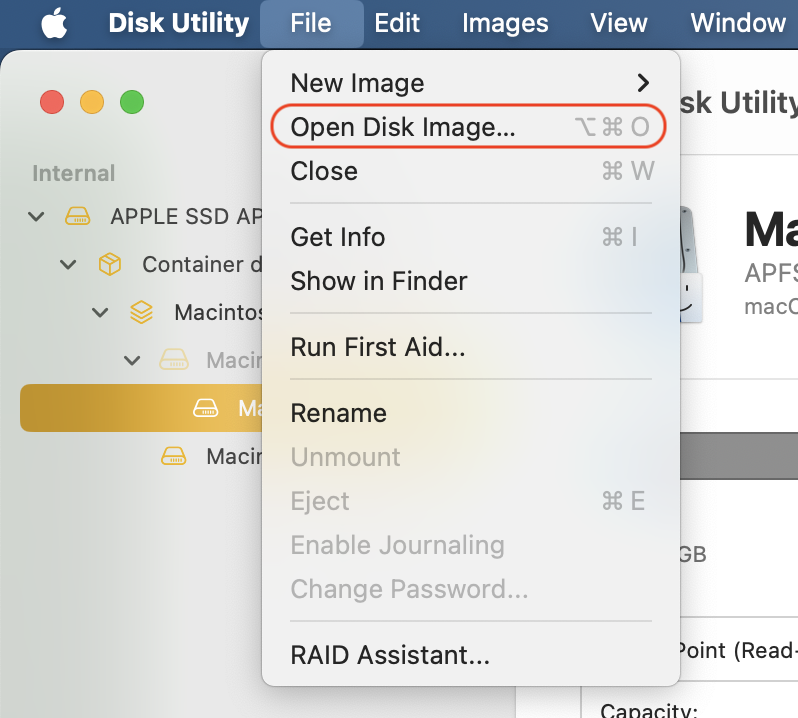Viewport: 798px width, 718px height.
Task: Select Close in the File menu
Action: click(x=471, y=170)
